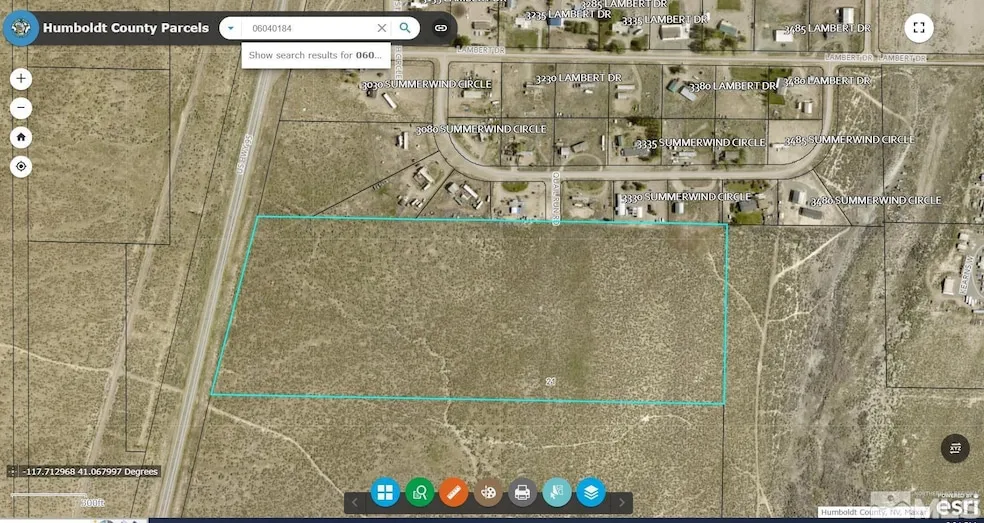Viewport: 984px width, 523px height.
Task: Open the Print widget
Action: (521, 492)
